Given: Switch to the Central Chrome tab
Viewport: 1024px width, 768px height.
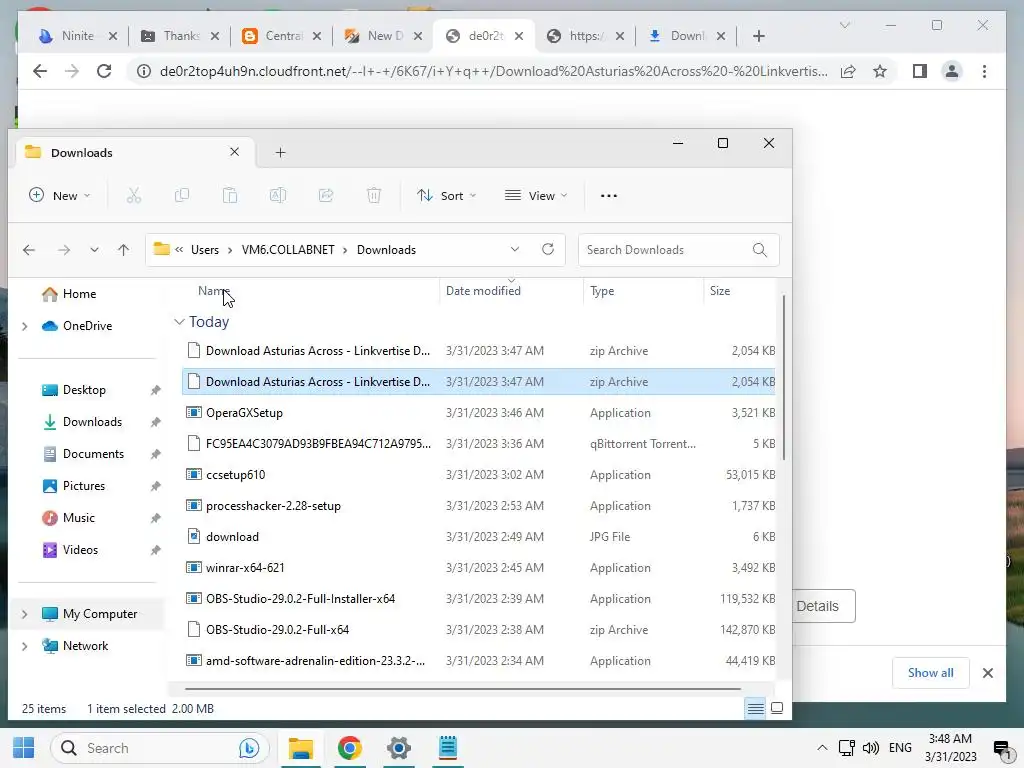Looking at the screenshot, I should tap(282, 36).
